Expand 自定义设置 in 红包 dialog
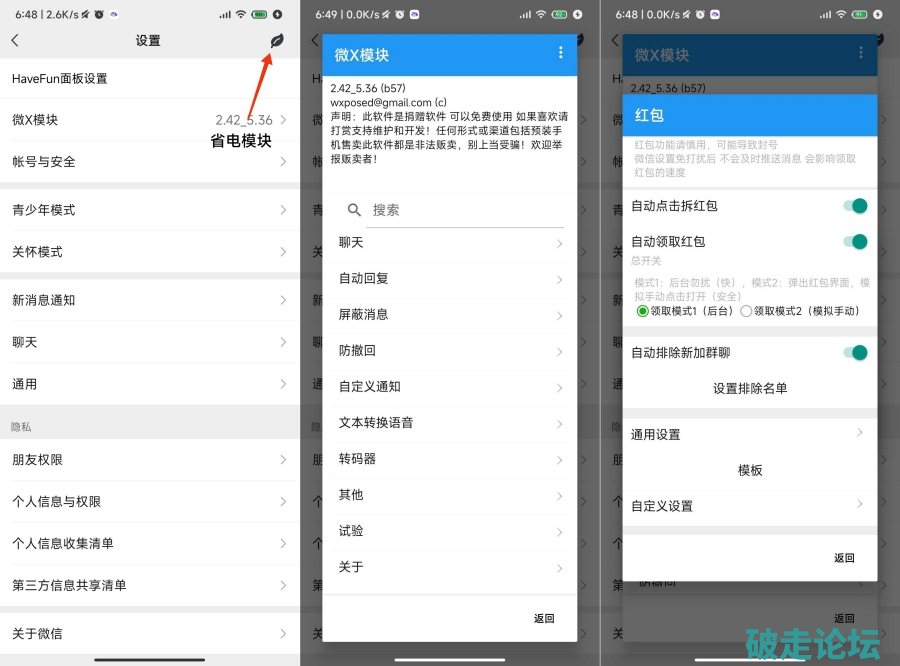 pos(749,506)
